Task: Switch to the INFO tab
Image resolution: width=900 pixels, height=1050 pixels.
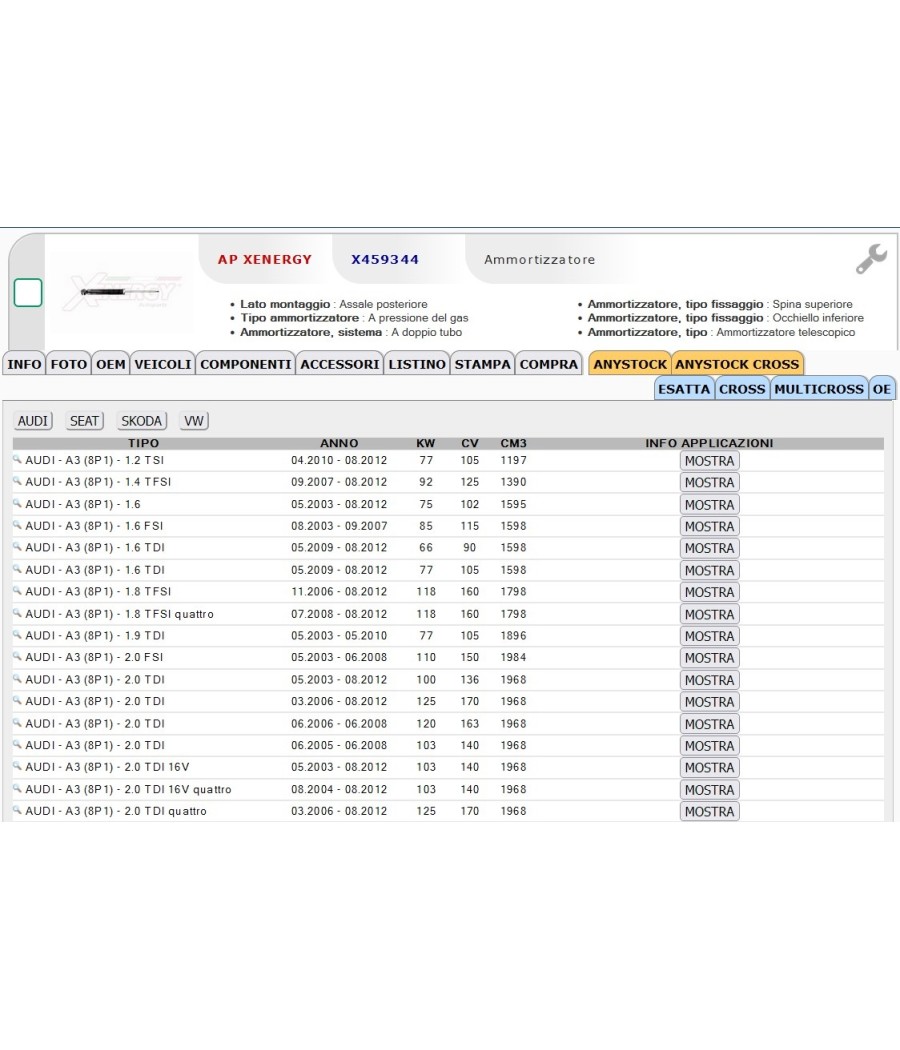Action: point(24,364)
